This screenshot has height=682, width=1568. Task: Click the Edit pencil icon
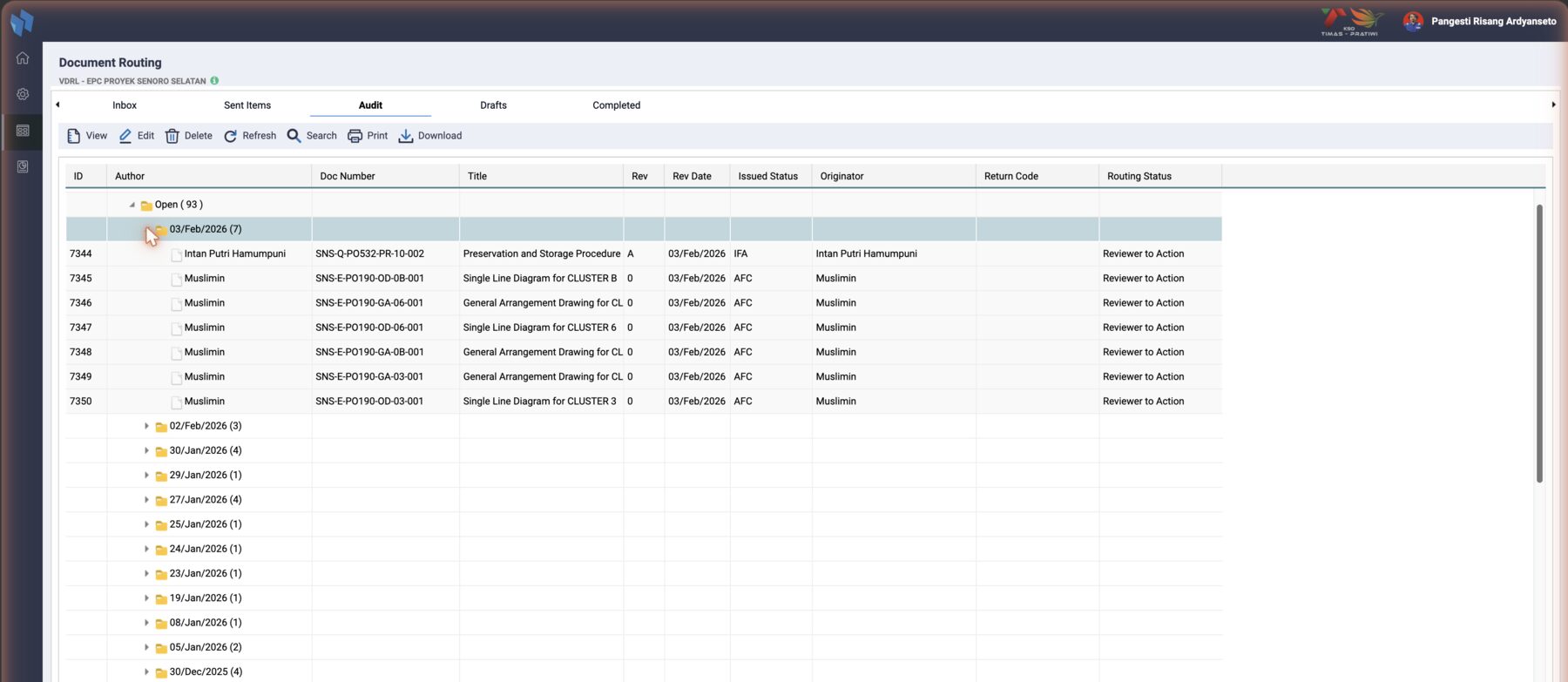point(125,136)
